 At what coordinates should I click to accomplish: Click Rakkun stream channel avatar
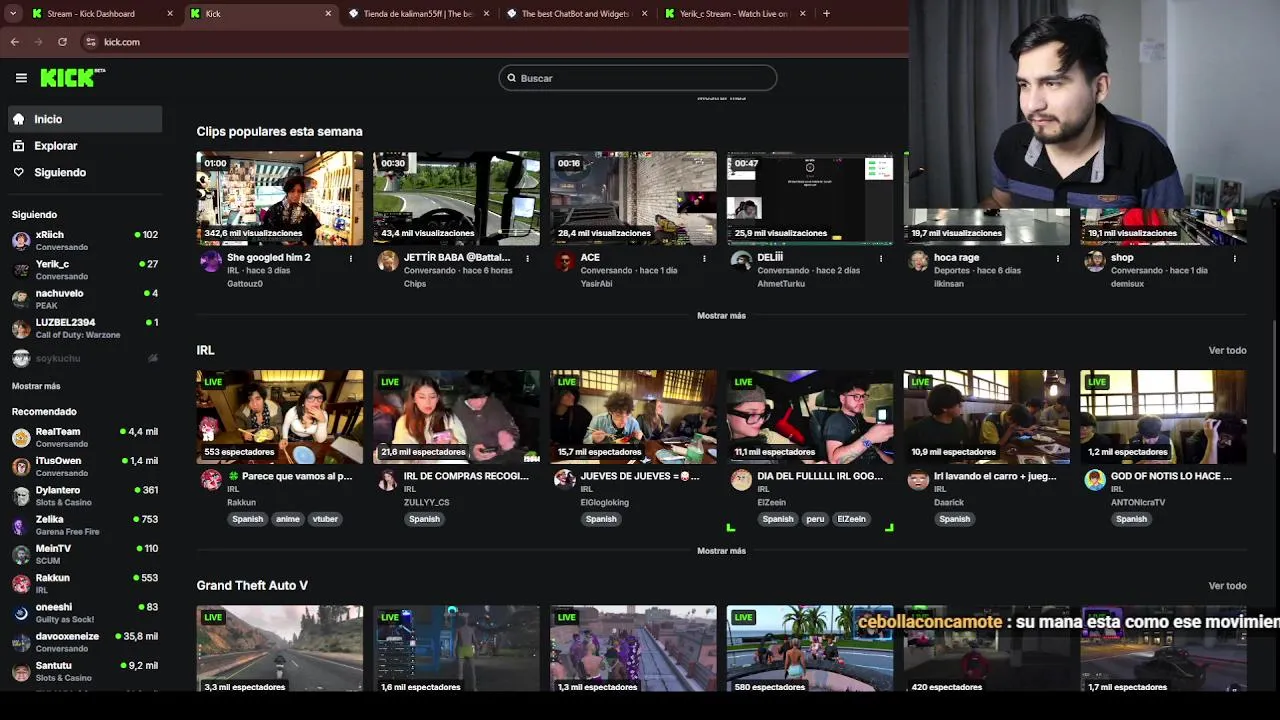[211, 480]
